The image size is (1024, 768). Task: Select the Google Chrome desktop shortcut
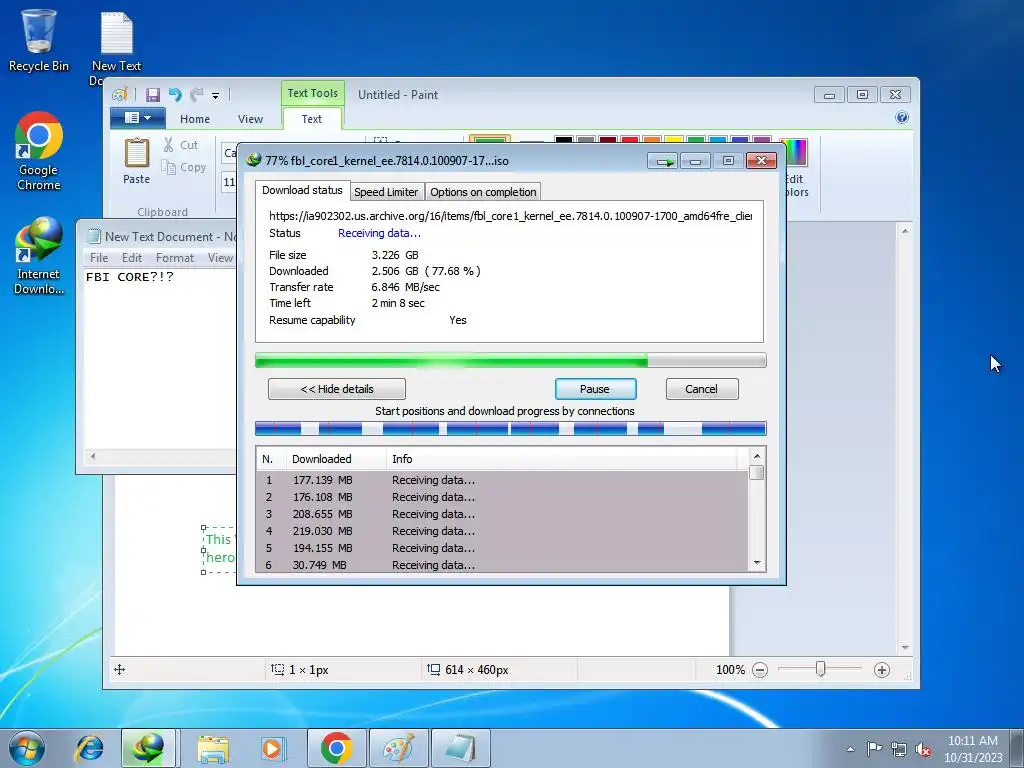click(x=39, y=152)
